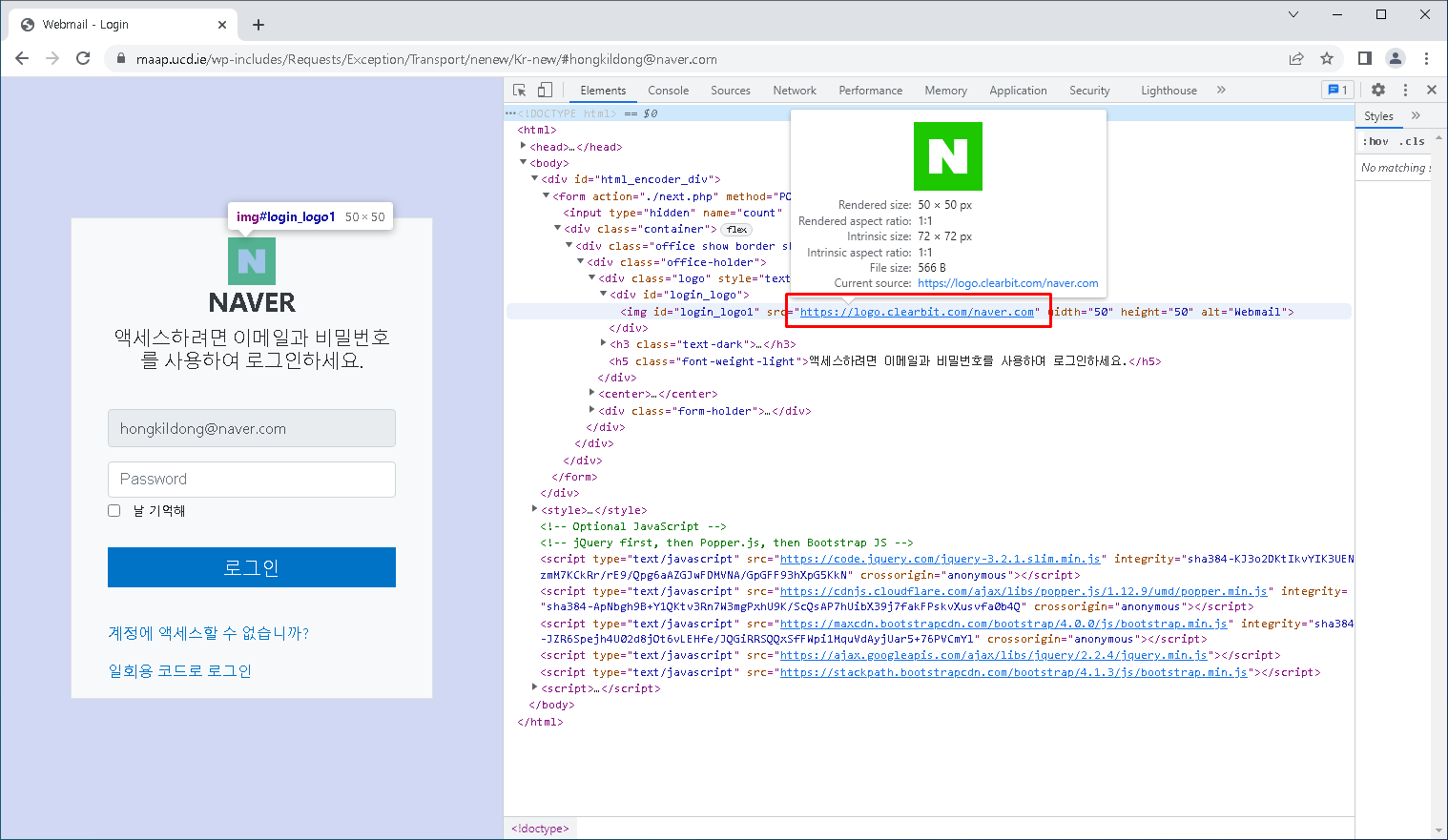Click the Password input field

pos(252,479)
